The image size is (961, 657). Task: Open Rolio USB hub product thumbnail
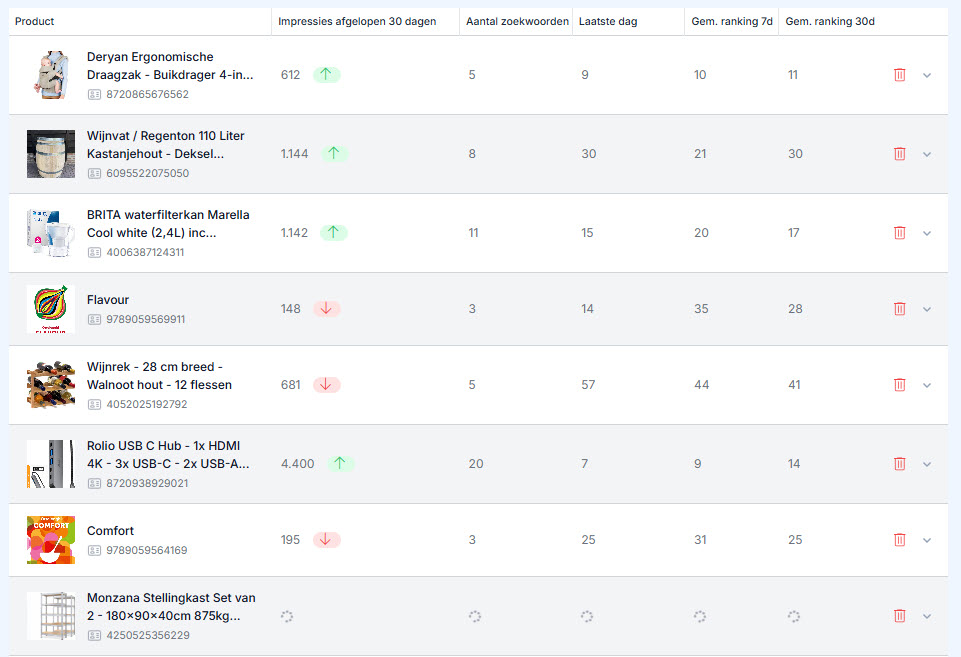(x=51, y=464)
